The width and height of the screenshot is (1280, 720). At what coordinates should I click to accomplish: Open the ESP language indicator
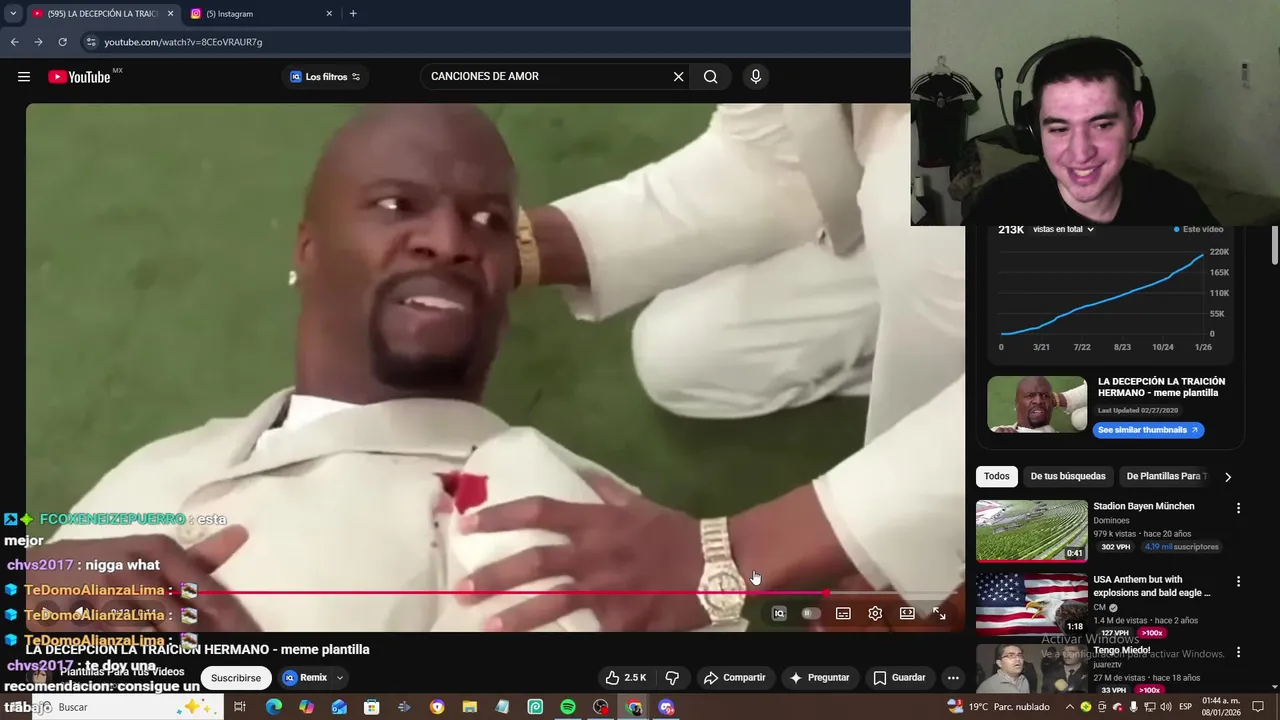tap(1185, 707)
